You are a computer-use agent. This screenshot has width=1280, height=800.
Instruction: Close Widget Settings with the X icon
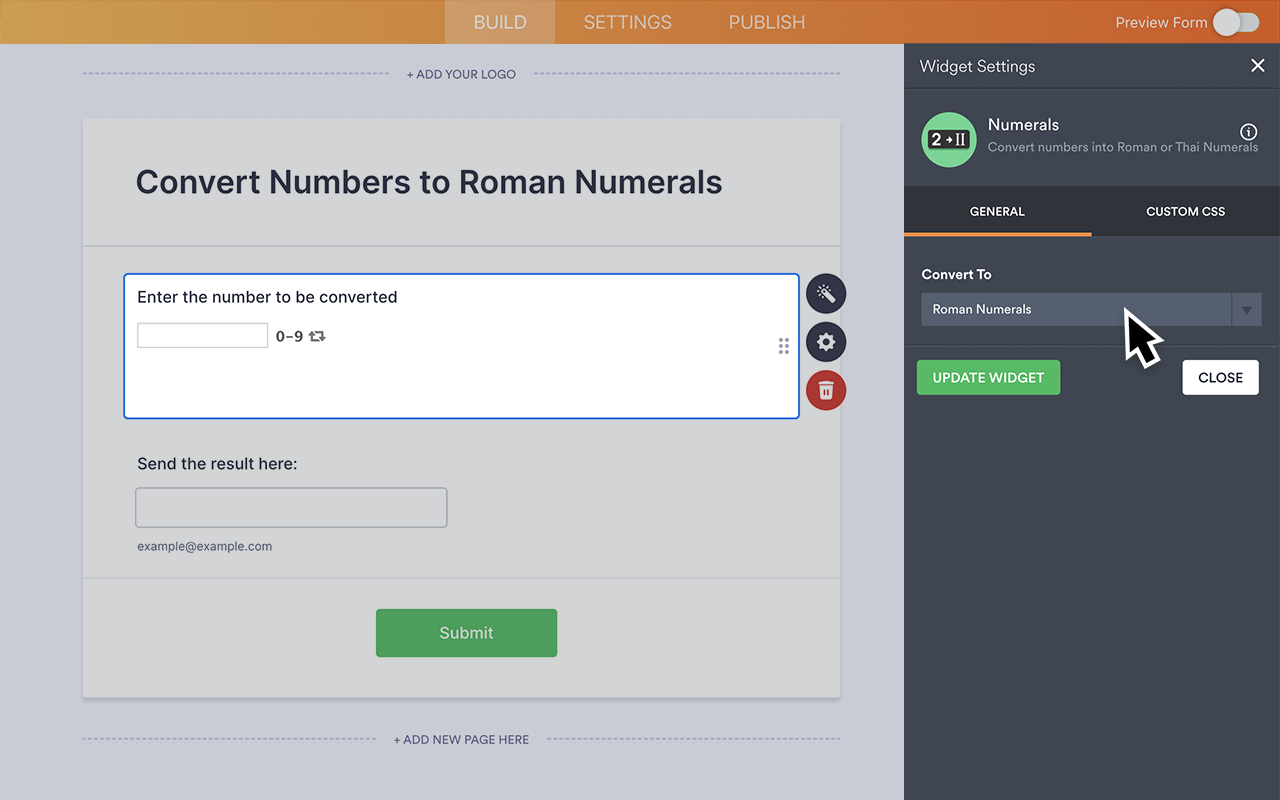pyautogui.click(x=1257, y=65)
